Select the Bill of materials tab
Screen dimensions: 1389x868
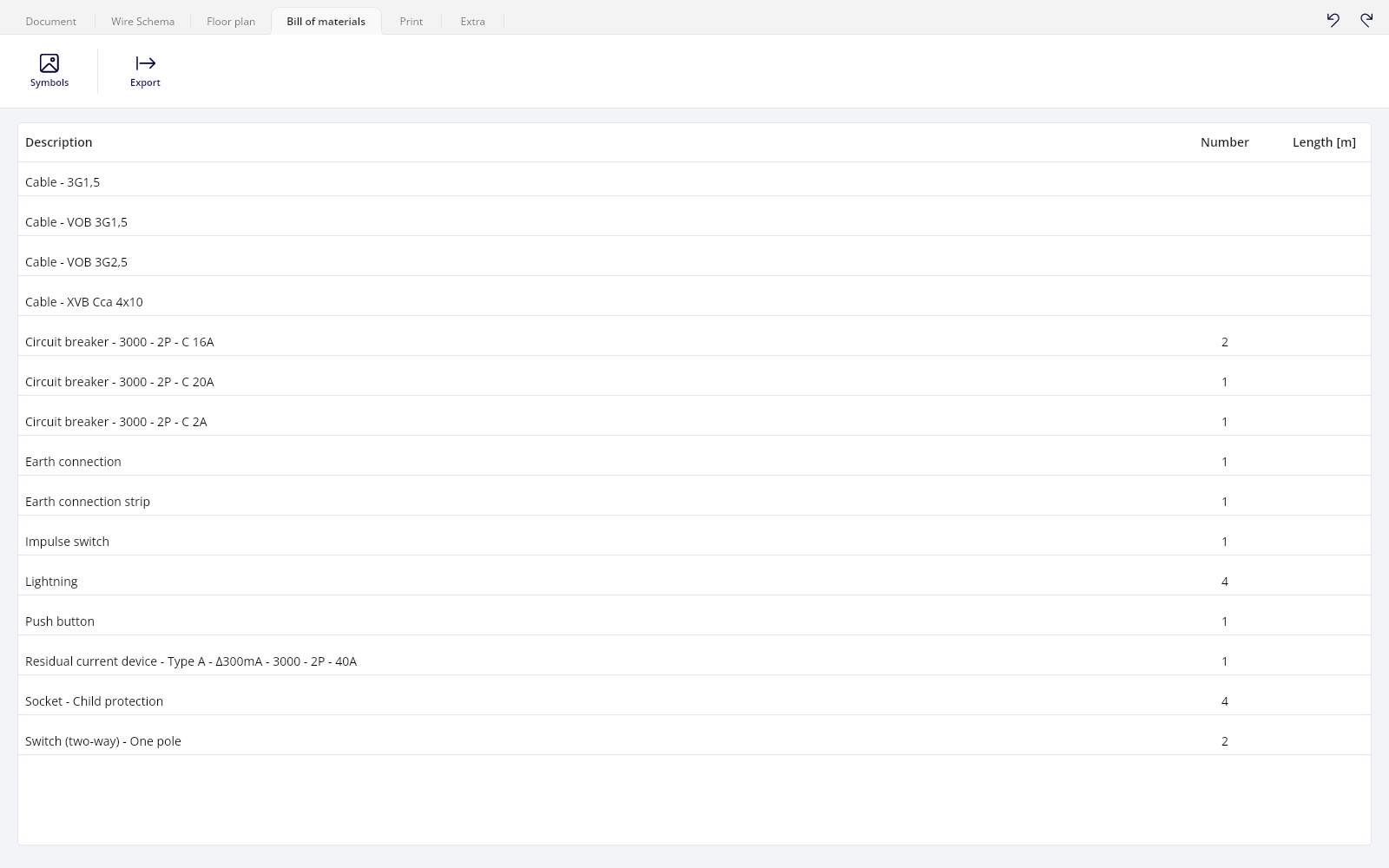tap(326, 21)
